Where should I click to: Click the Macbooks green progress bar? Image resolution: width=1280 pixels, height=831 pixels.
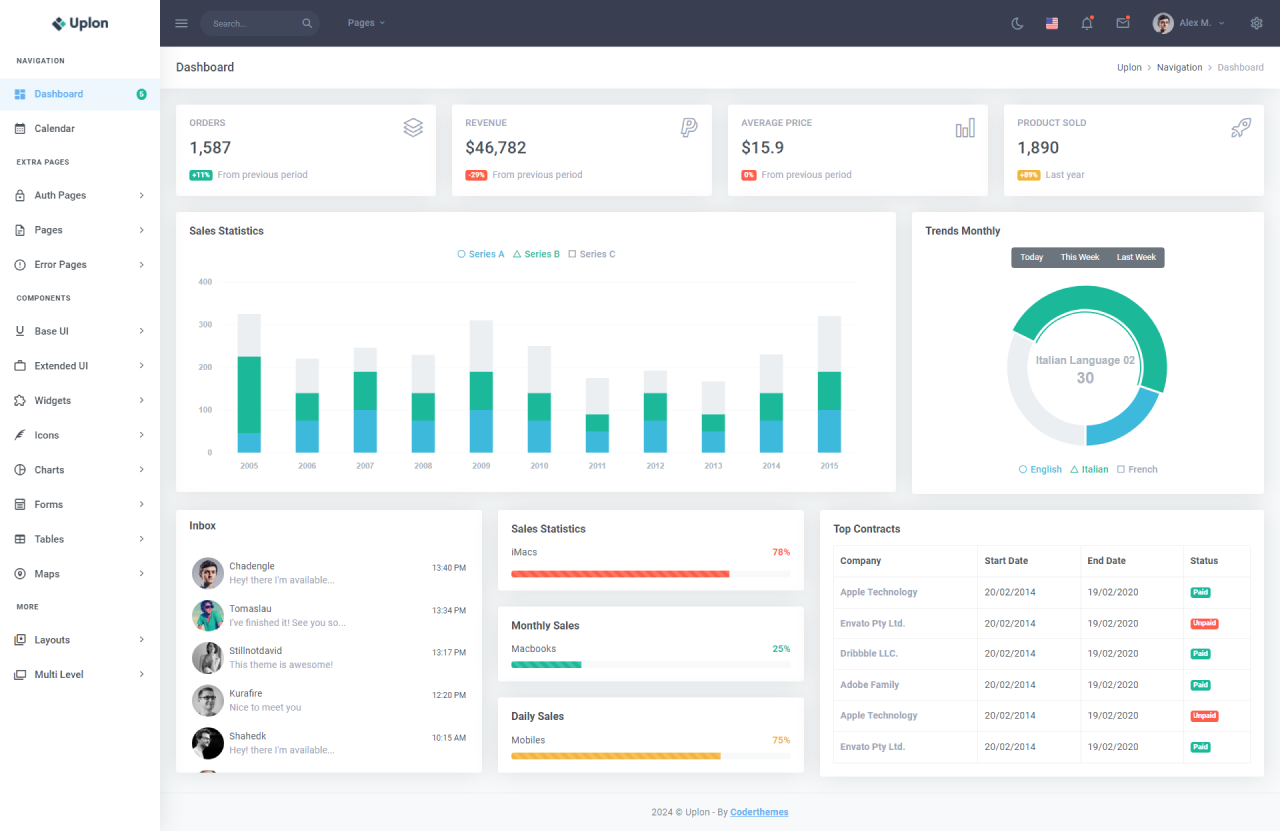[x=546, y=665]
